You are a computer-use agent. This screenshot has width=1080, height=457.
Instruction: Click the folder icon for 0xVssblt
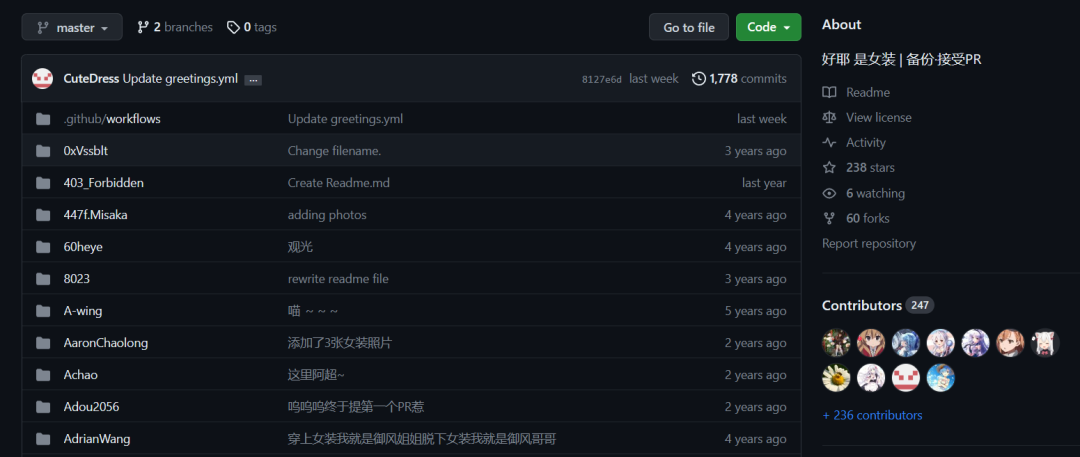pos(43,151)
